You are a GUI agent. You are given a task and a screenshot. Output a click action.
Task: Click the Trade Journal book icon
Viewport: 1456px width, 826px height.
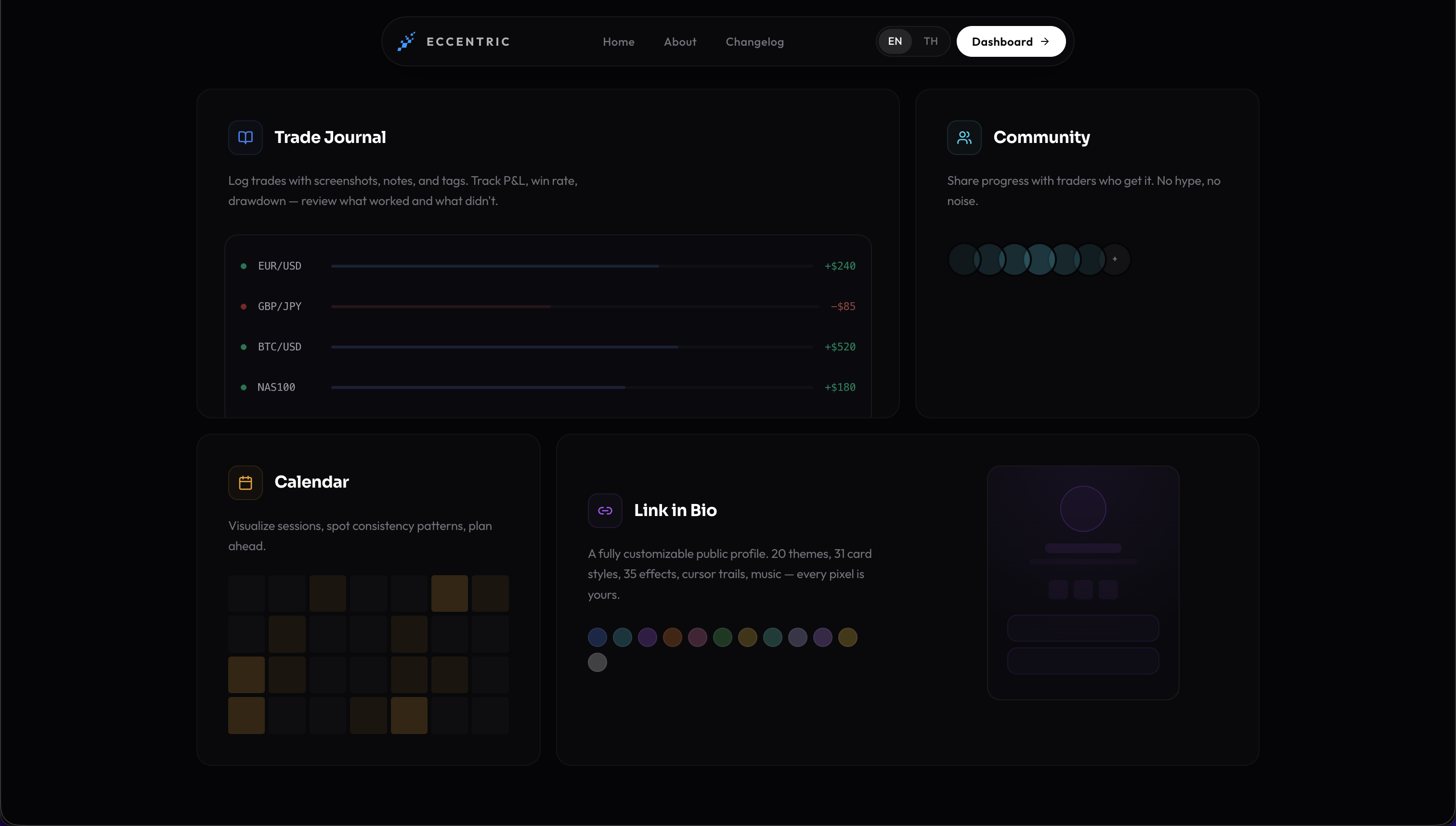[245, 137]
